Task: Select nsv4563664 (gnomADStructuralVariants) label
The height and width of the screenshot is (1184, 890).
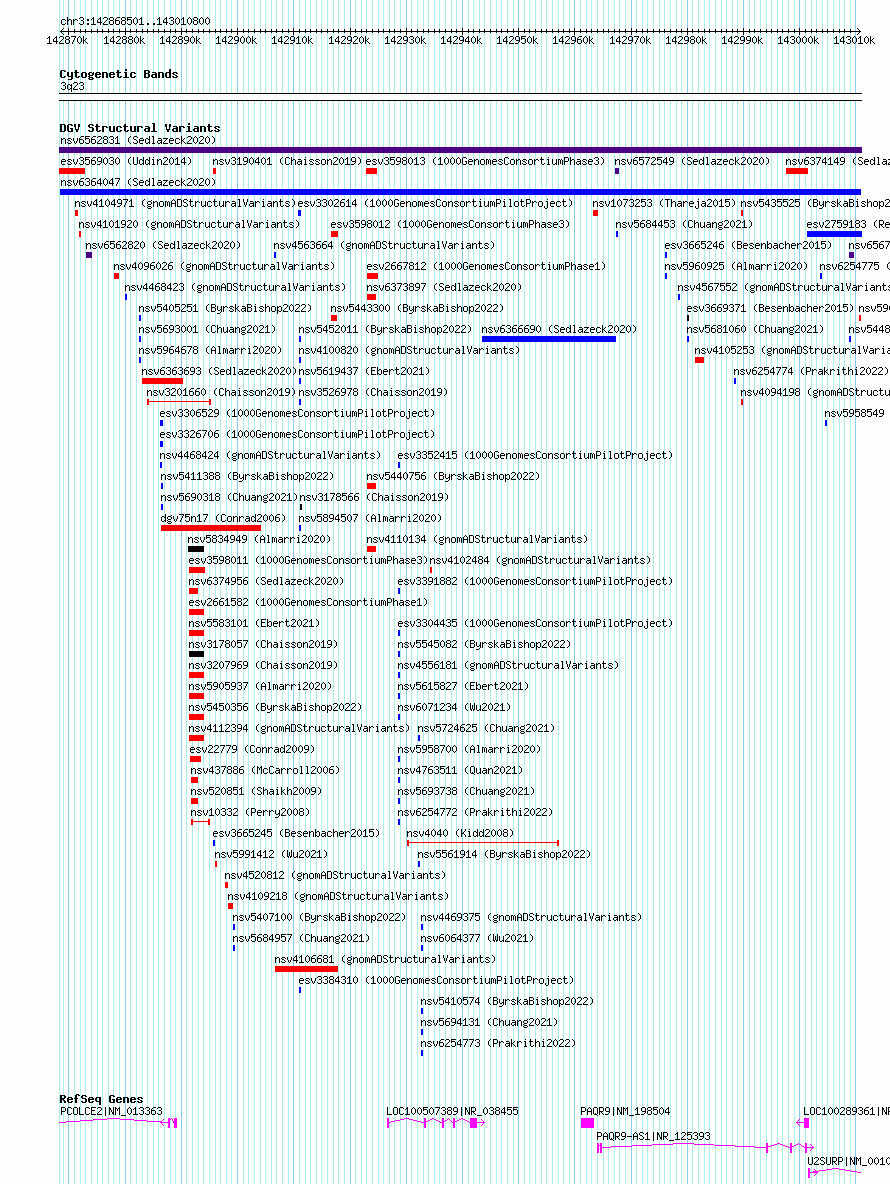Action: [384, 245]
